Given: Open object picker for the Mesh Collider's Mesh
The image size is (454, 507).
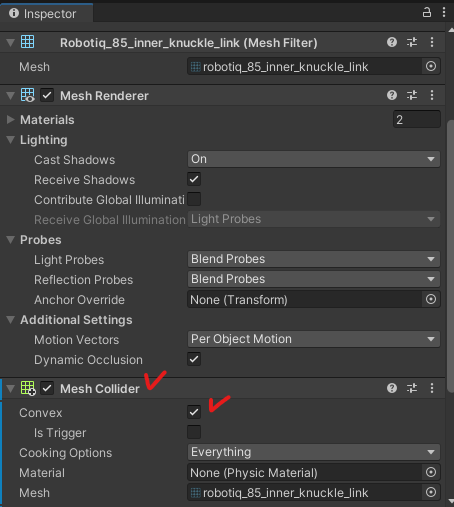Looking at the screenshot, I should pos(431,492).
